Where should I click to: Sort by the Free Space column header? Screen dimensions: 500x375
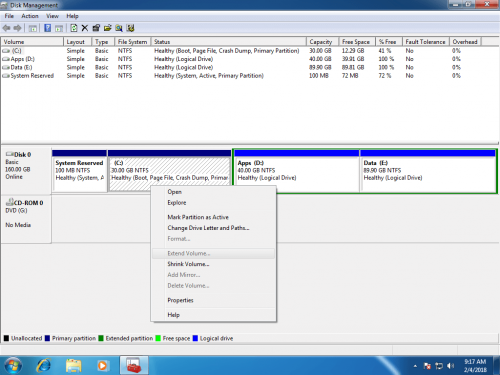[x=357, y=42]
